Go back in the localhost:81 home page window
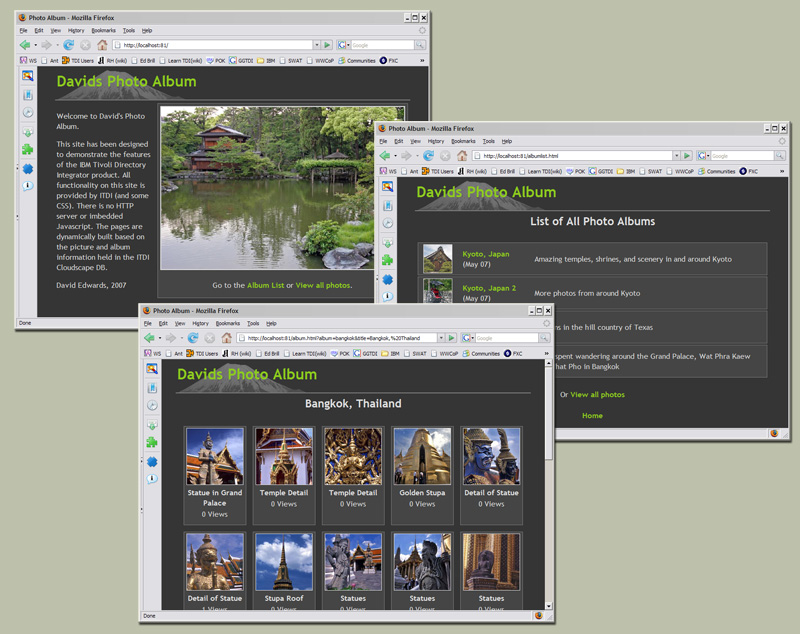 (25, 45)
